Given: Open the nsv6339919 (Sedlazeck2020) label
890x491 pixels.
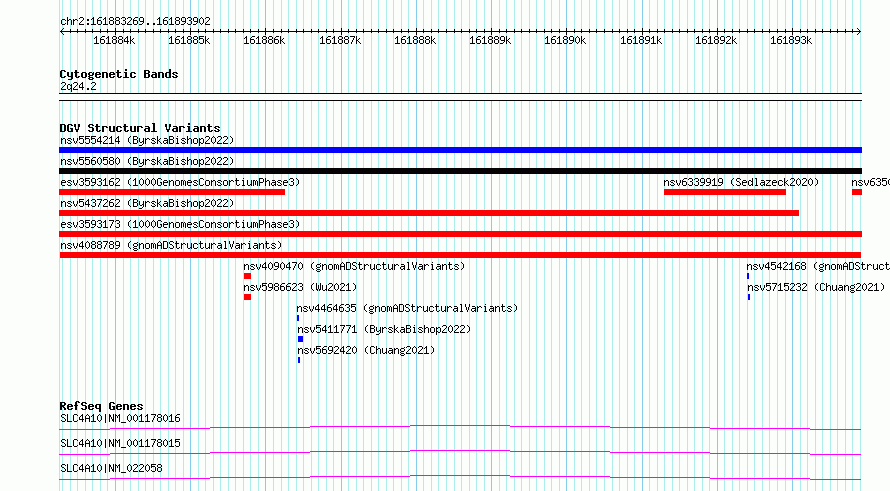Looking at the screenshot, I should point(741,182).
